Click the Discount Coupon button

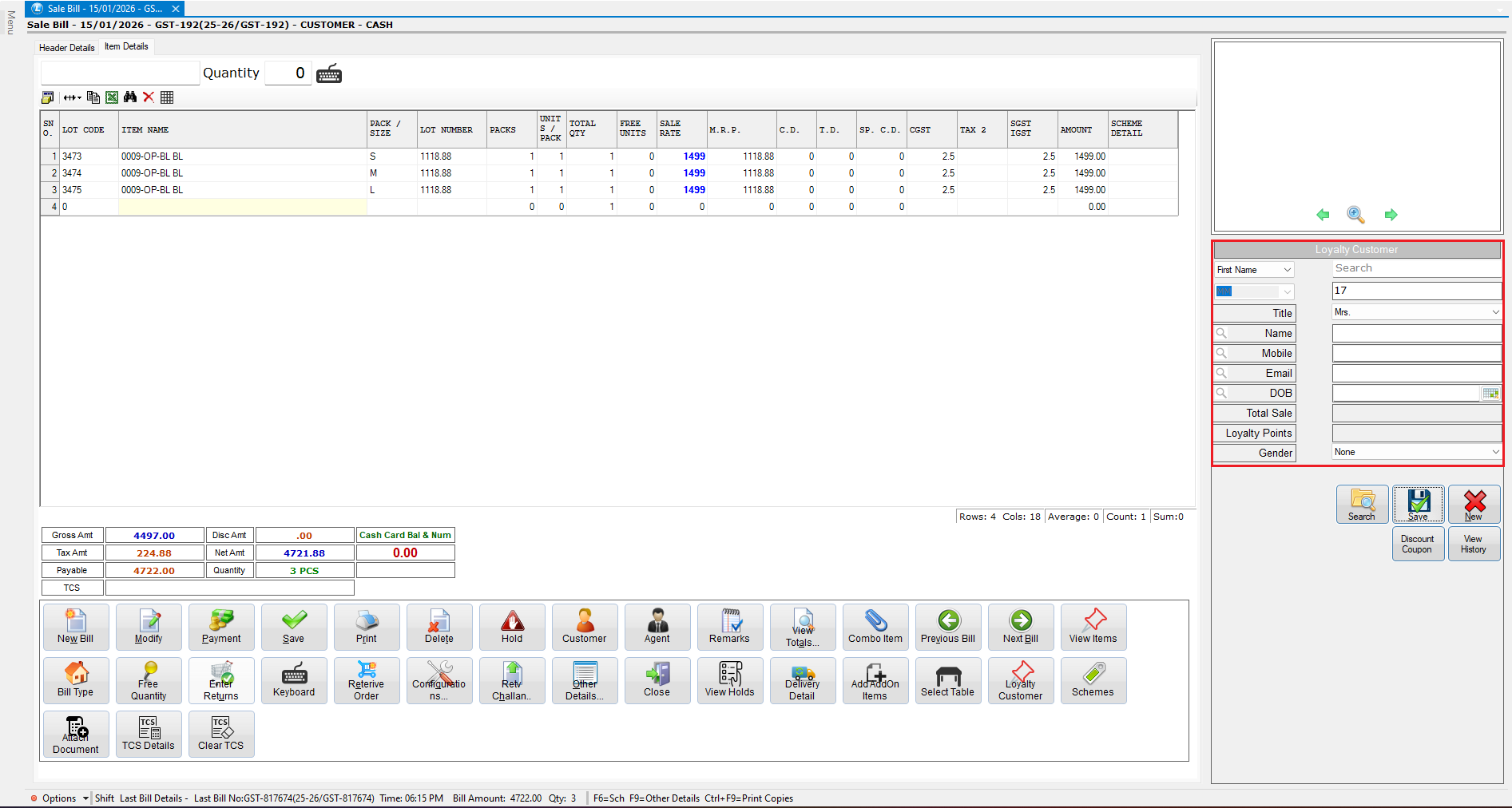[x=1417, y=544]
